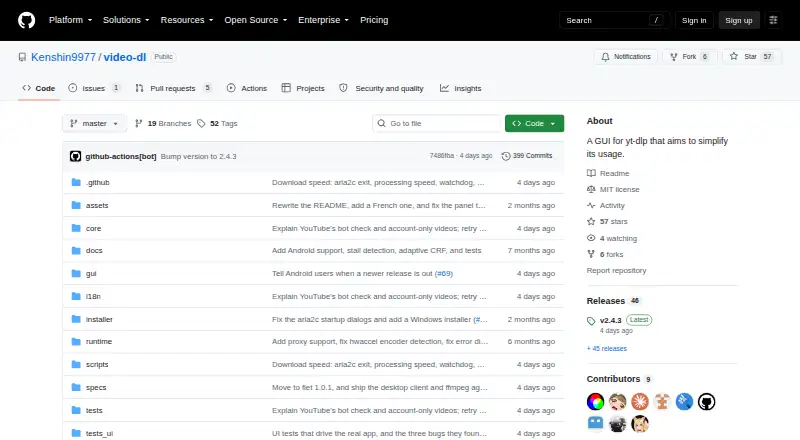Click the fork icon beside 6 forks

(x=591, y=254)
